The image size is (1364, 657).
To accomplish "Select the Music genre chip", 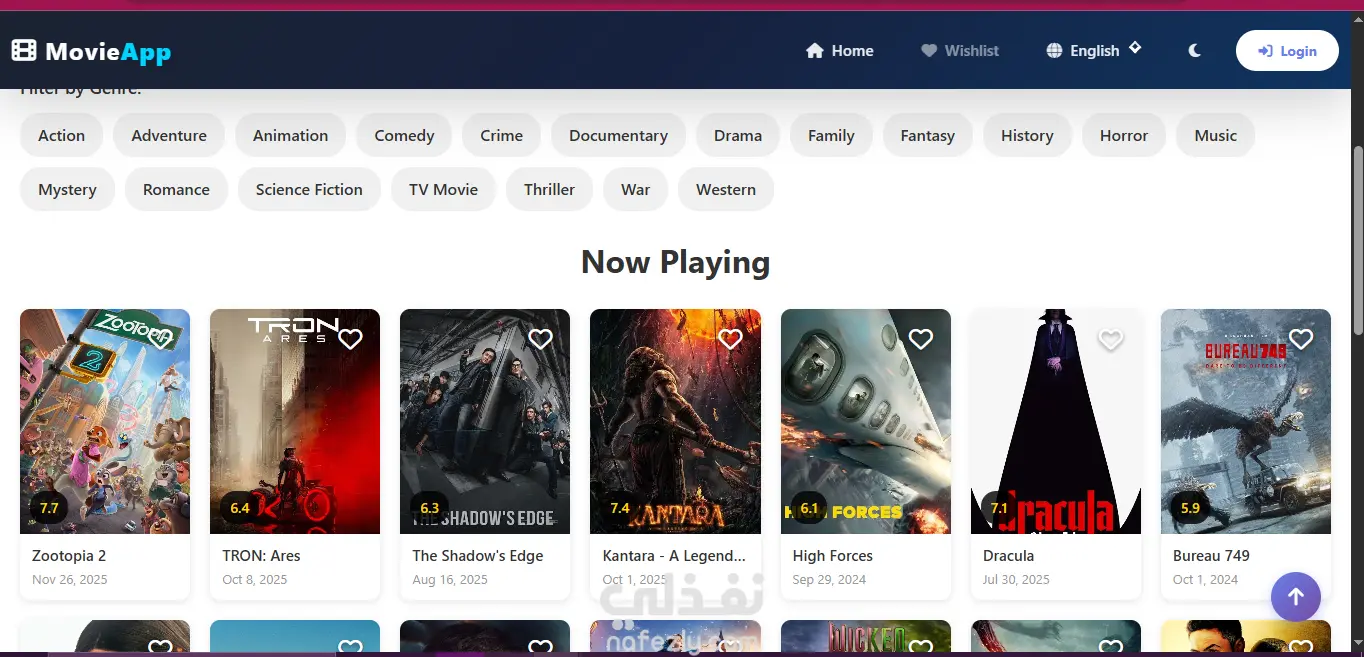I will click(1216, 135).
